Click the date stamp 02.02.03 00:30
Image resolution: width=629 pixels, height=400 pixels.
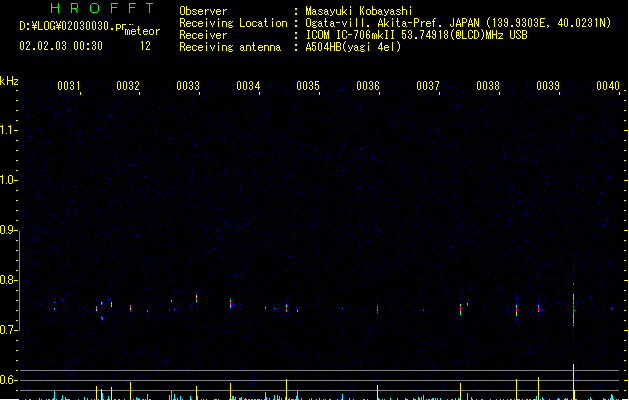click(x=61, y=46)
